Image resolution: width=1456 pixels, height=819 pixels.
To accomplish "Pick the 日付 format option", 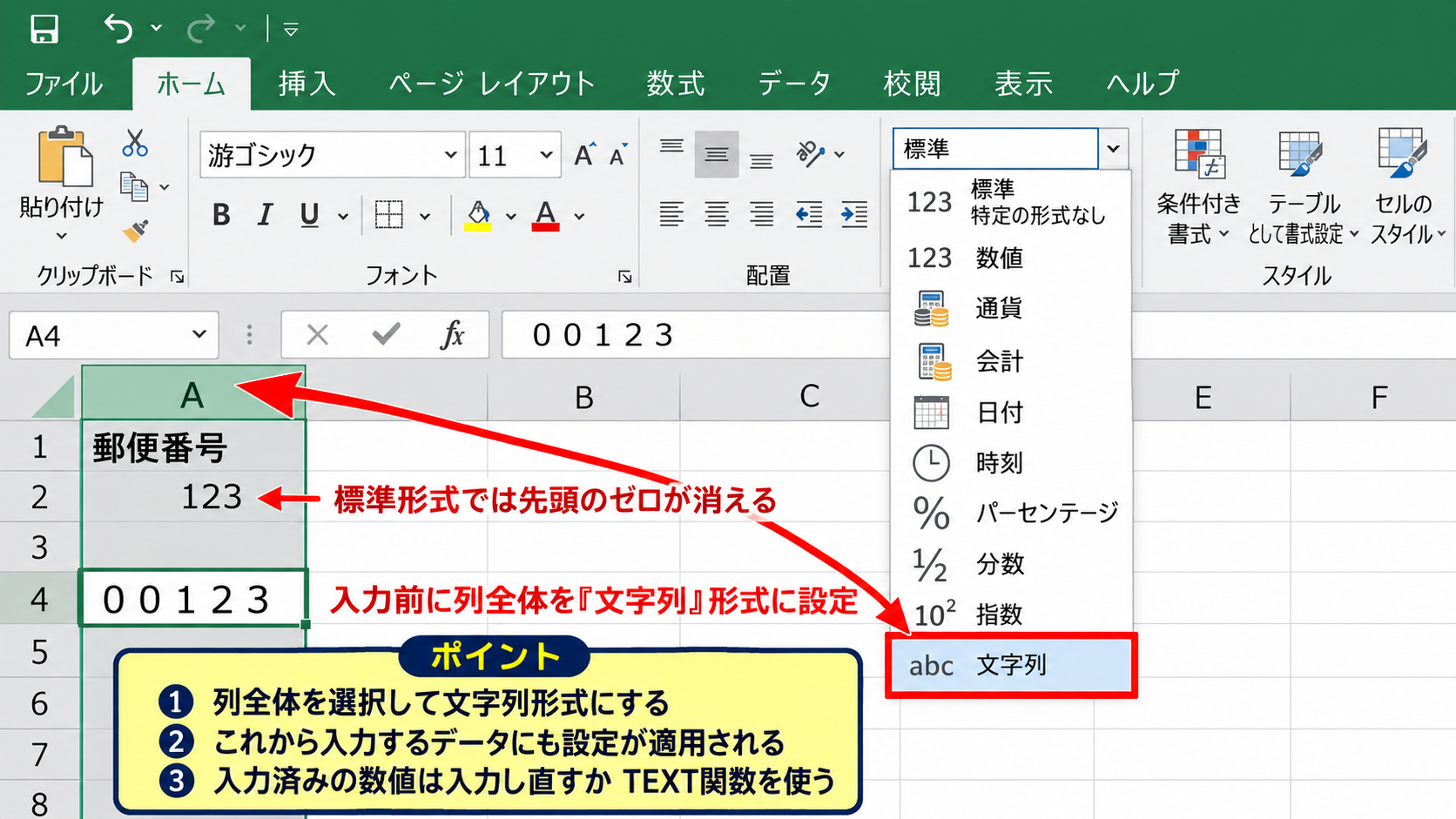I will click(1011, 412).
